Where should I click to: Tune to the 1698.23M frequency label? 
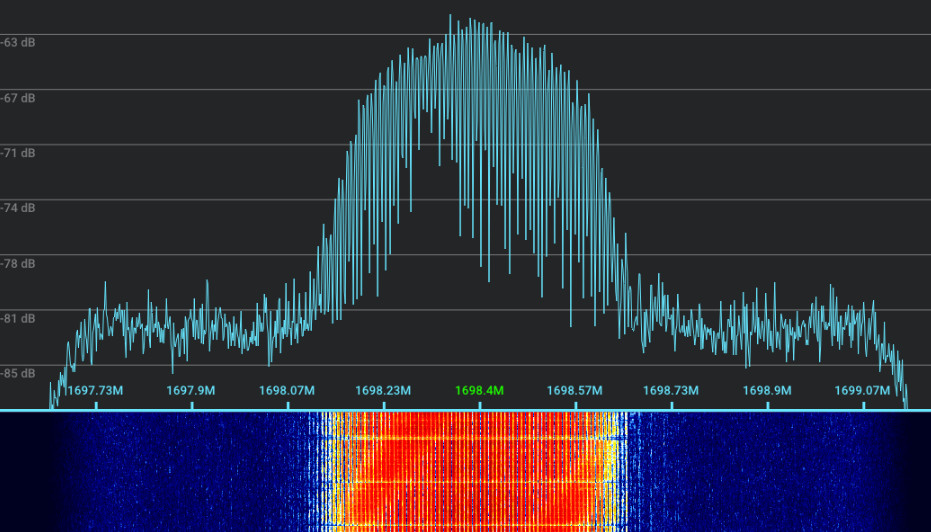click(x=383, y=390)
